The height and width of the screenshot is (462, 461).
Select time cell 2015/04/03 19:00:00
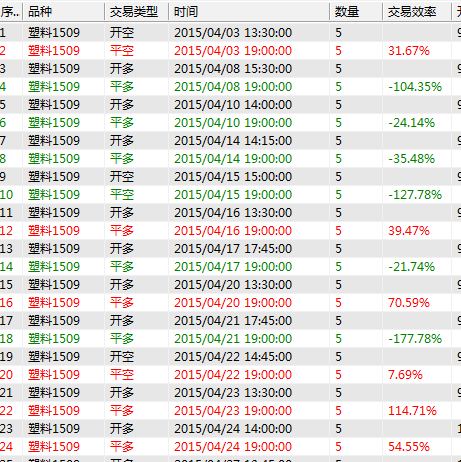pyautogui.click(x=233, y=51)
